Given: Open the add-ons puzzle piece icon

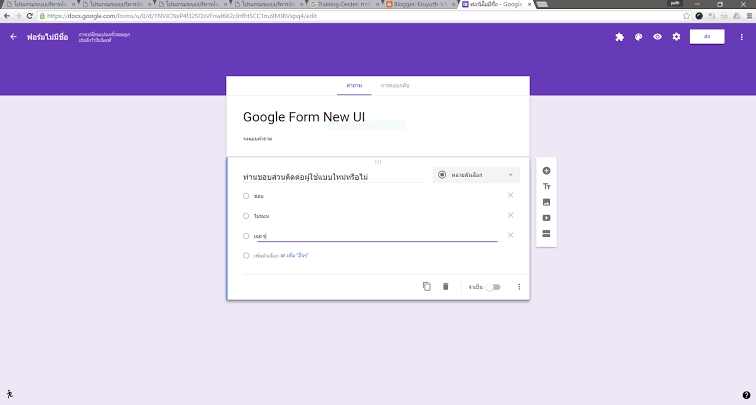Looking at the screenshot, I should click(x=620, y=37).
